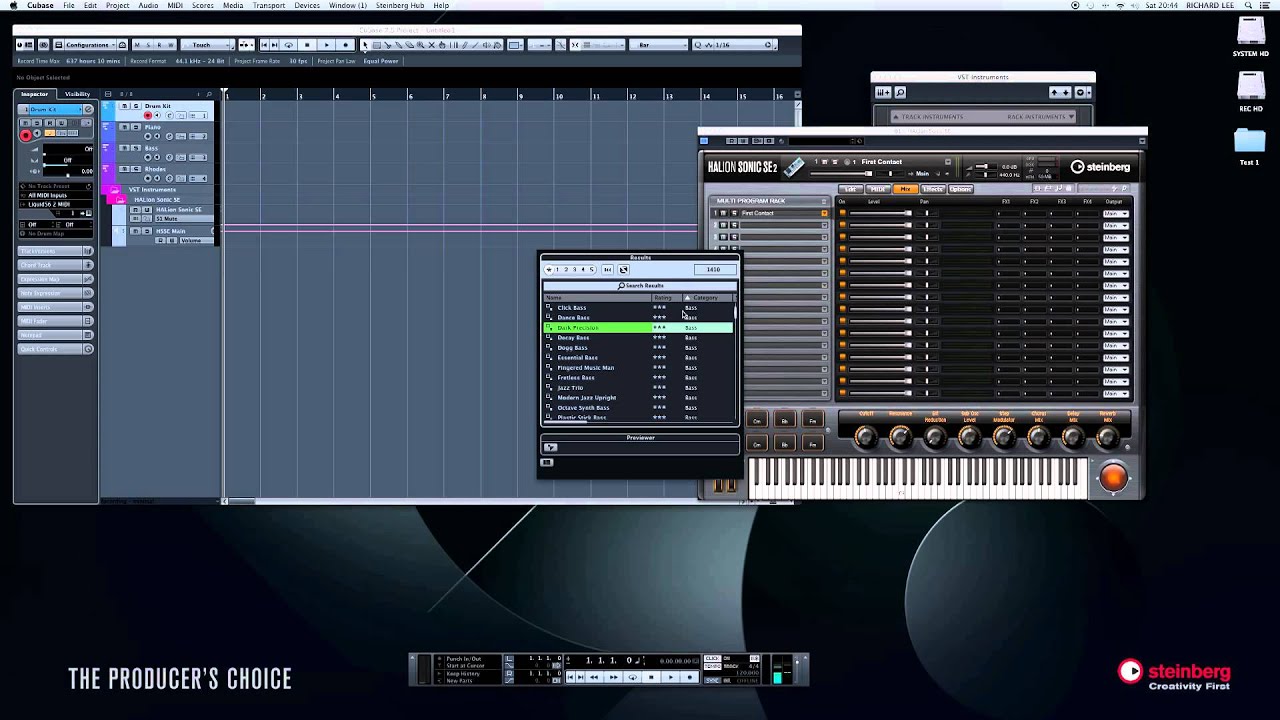Click the Resonance quick control knob
The image size is (1280, 720).
pos(900,436)
